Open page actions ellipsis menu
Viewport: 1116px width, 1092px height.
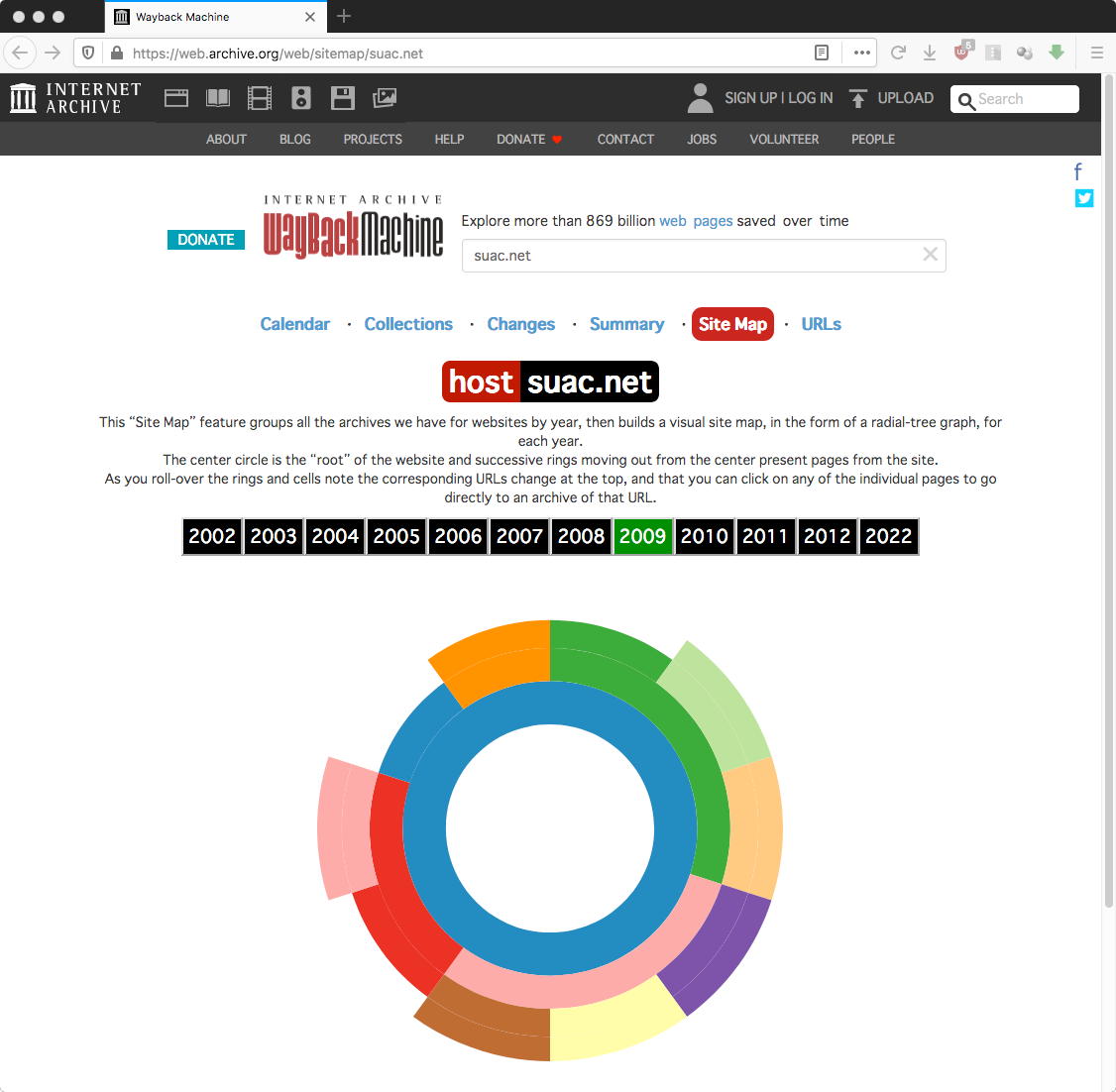(x=862, y=53)
